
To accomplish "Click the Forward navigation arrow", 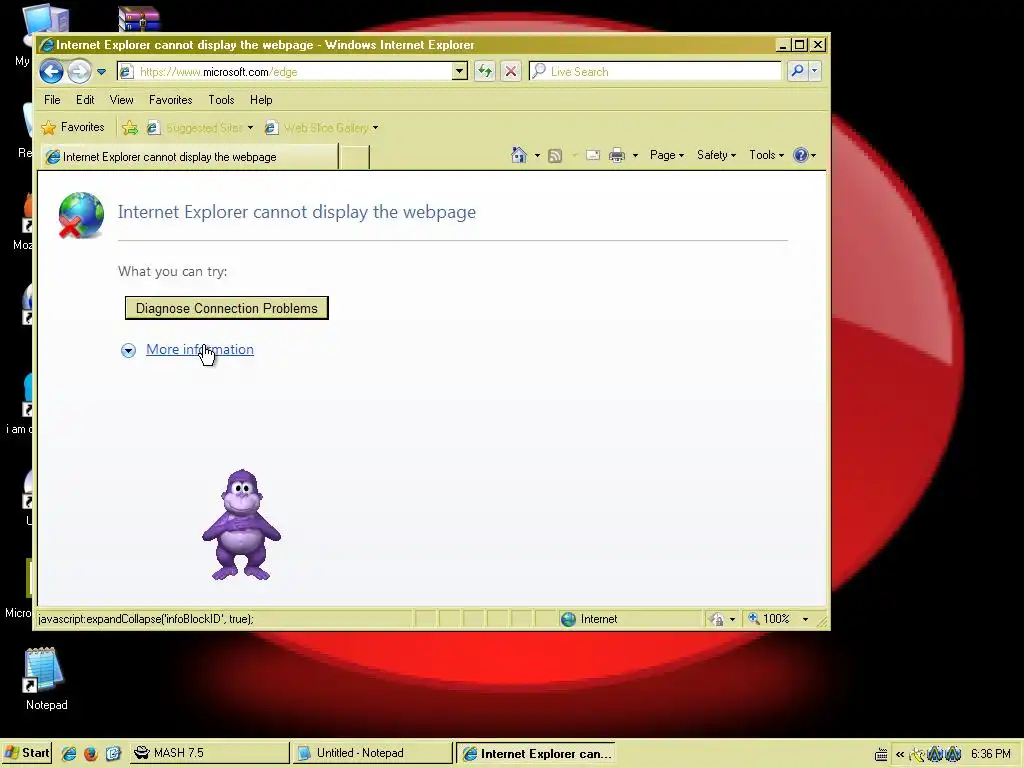I will click(80, 71).
